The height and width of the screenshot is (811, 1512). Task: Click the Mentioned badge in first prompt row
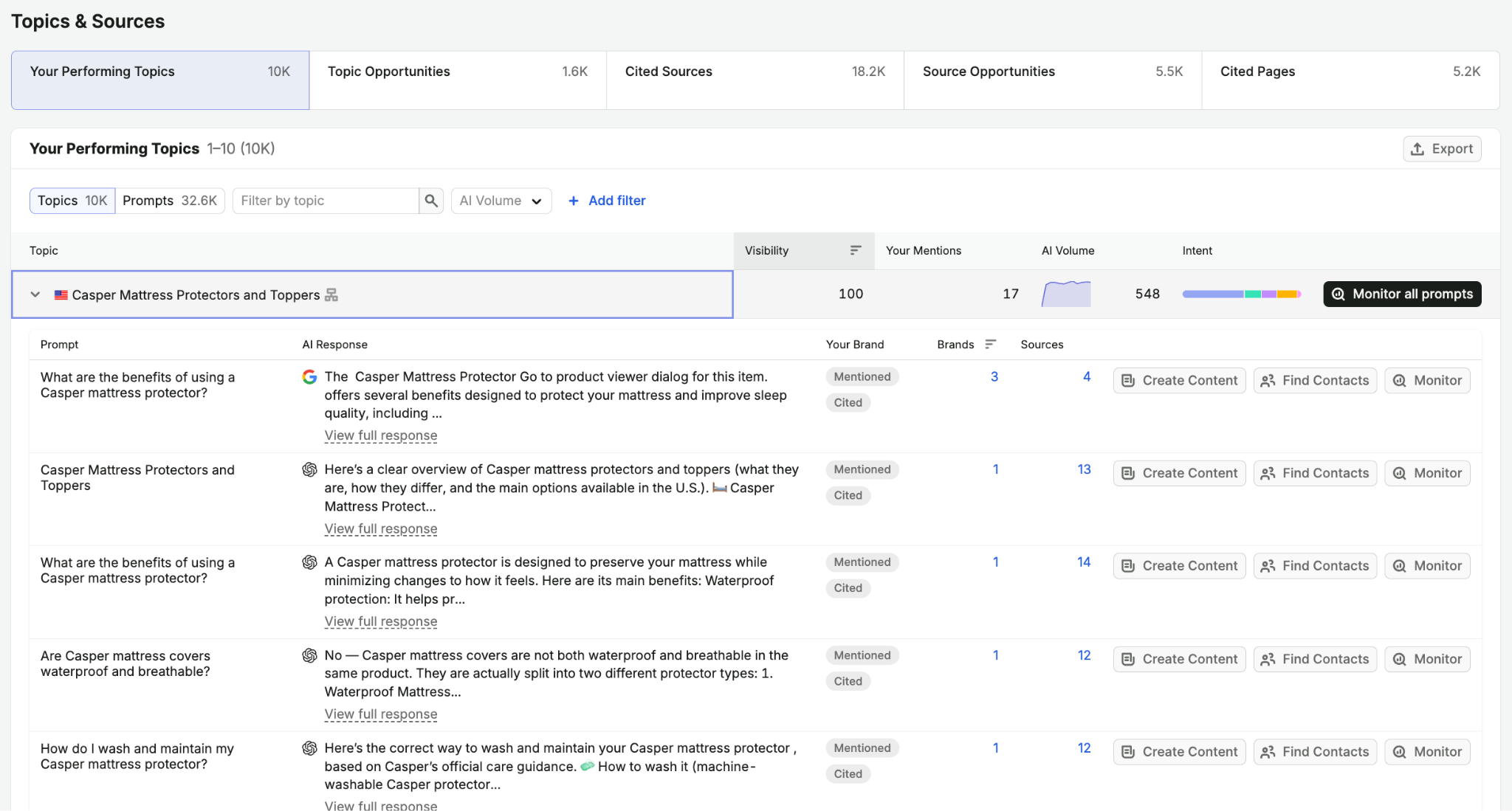[862, 377]
